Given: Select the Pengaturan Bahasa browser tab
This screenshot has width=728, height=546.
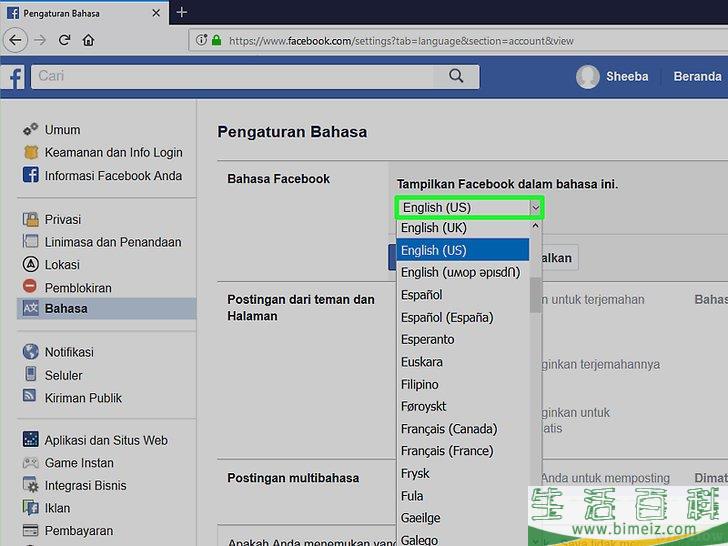Looking at the screenshot, I should (x=84, y=13).
